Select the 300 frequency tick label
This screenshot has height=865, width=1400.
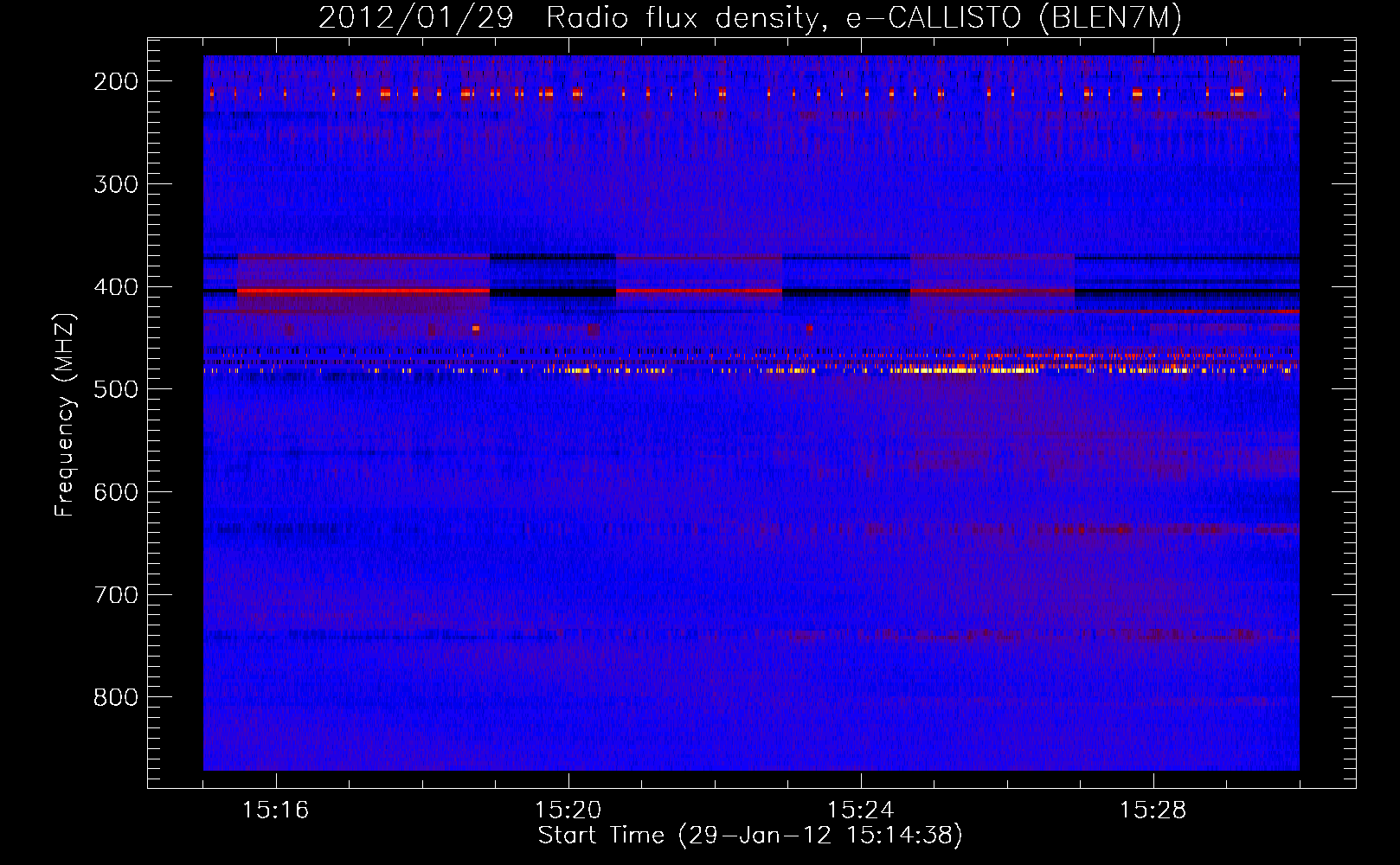pyautogui.click(x=116, y=184)
